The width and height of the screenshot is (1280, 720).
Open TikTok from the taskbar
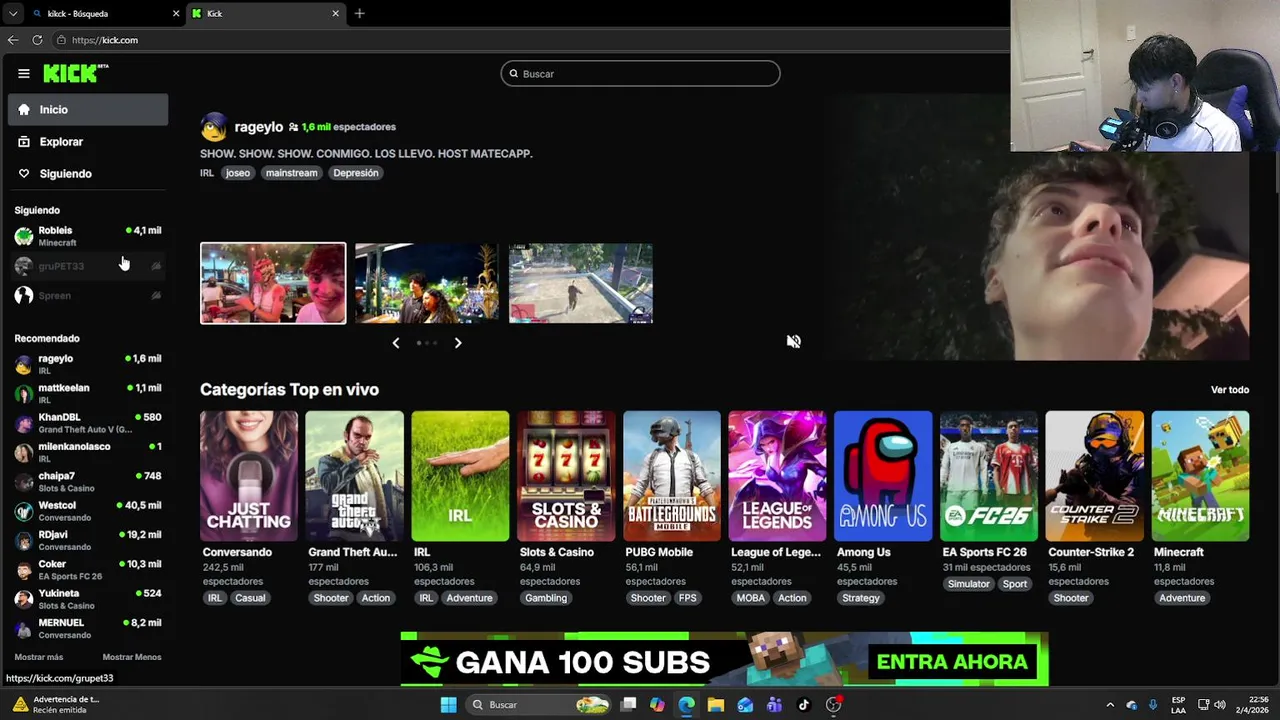(x=804, y=705)
